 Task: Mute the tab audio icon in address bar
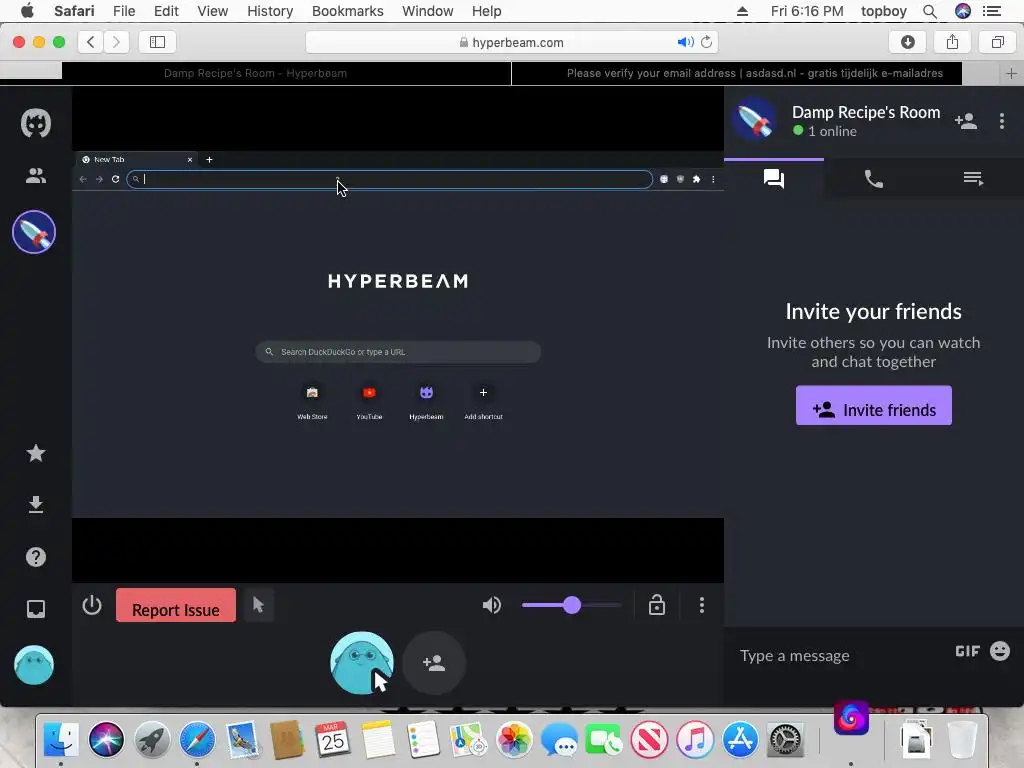pos(685,42)
